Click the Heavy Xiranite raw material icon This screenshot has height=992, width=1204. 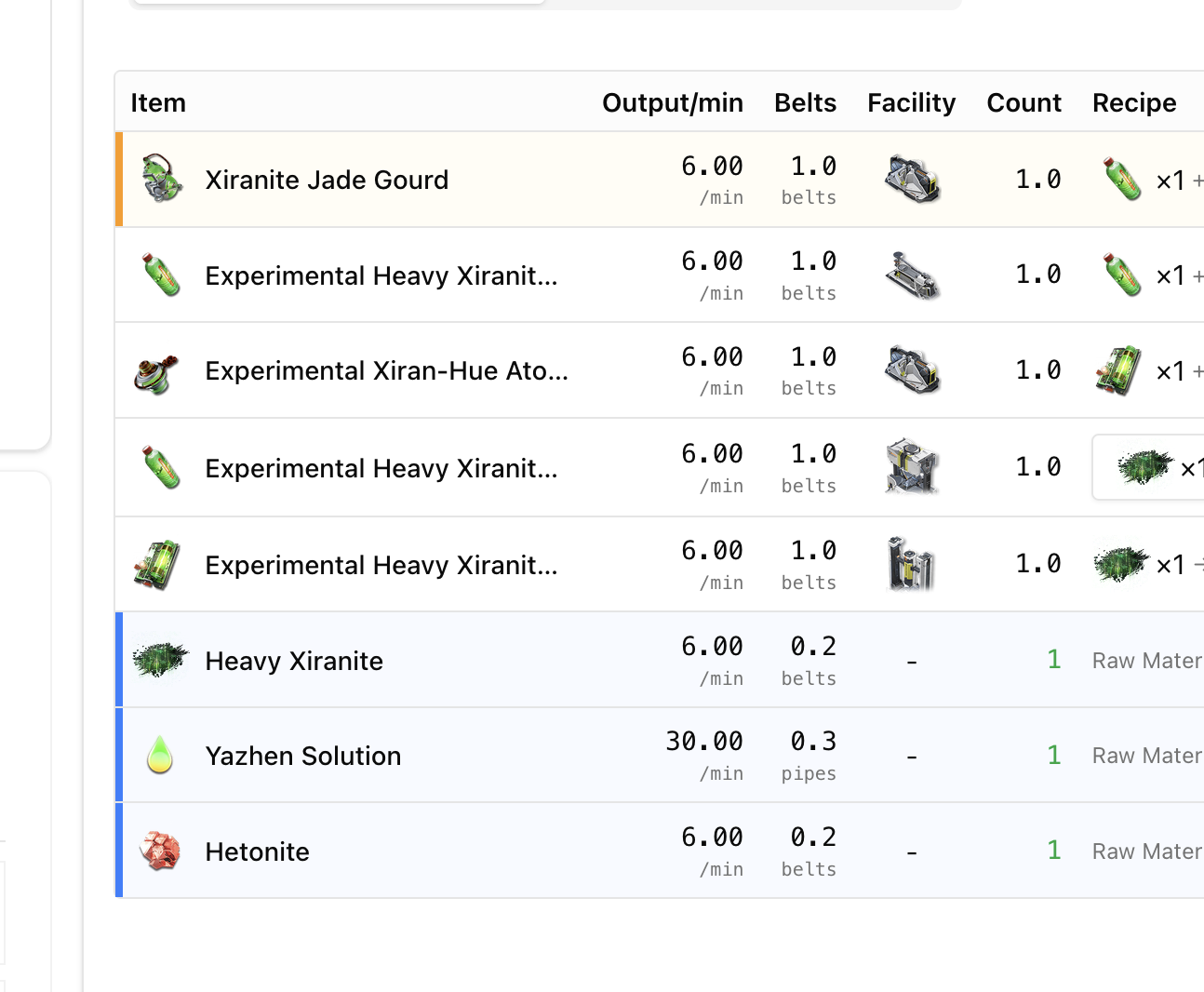pos(160,660)
